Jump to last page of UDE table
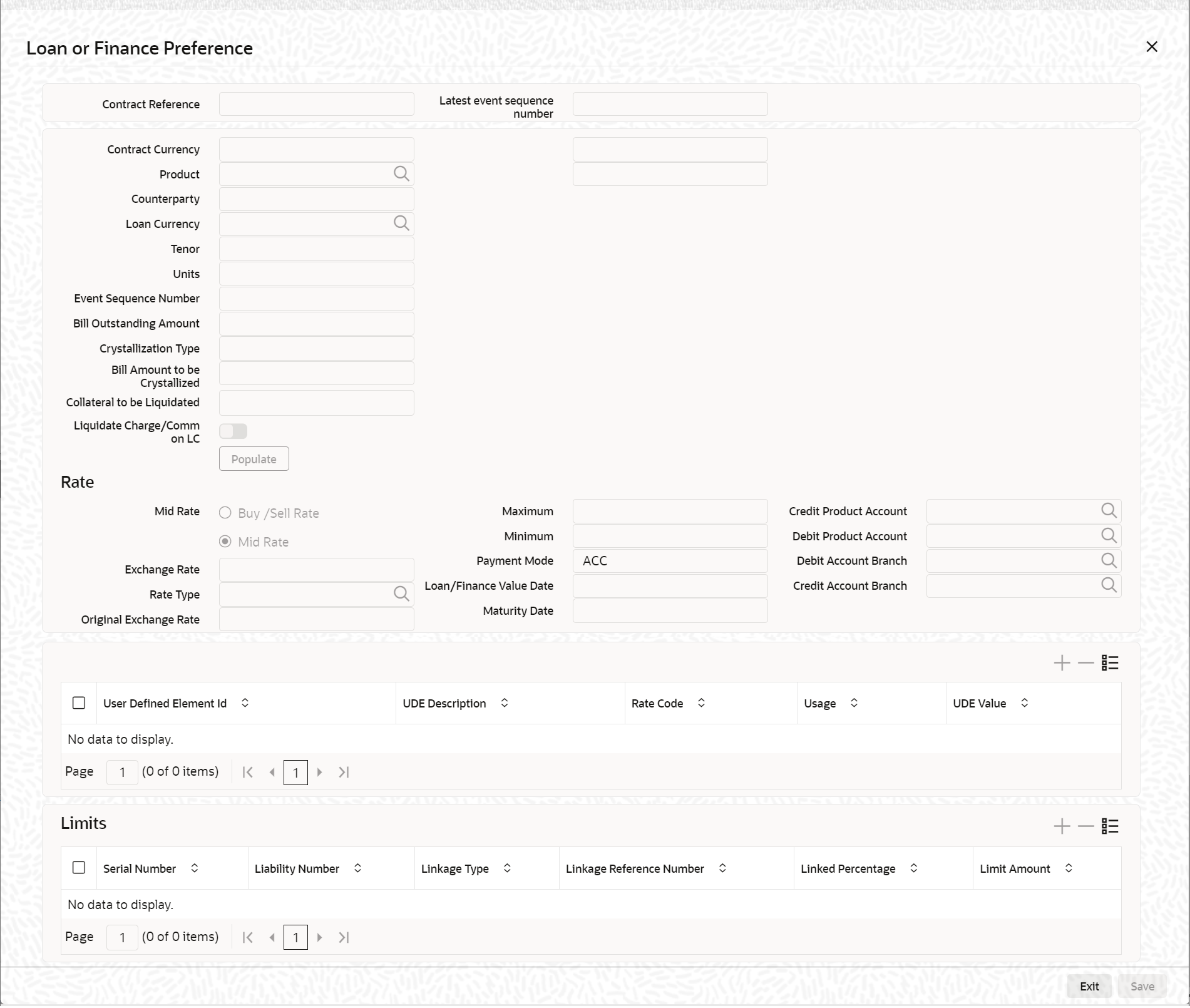The height and width of the screenshot is (1008, 1190). pyautogui.click(x=344, y=771)
